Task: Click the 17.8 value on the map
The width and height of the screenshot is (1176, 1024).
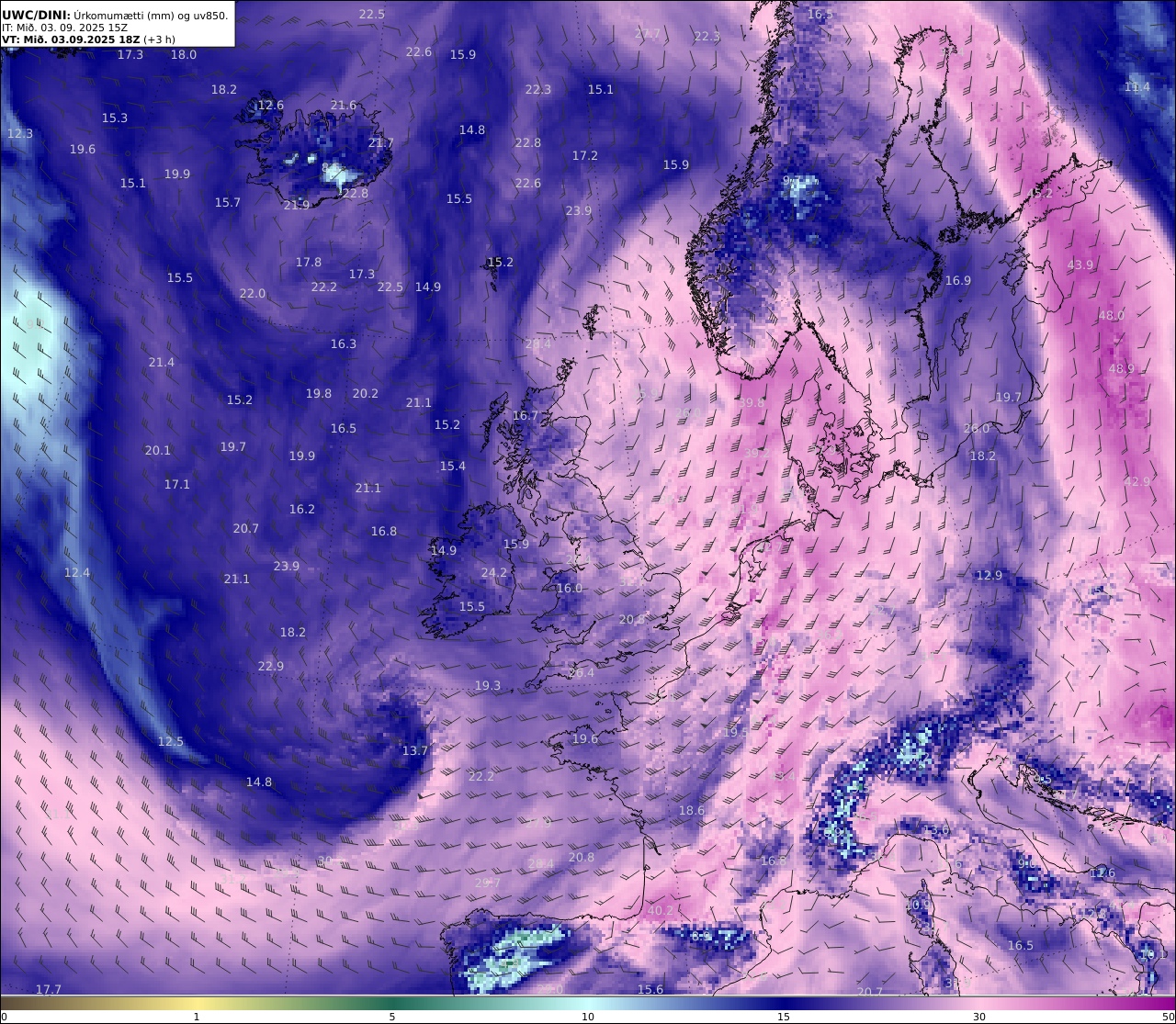Action: (309, 262)
